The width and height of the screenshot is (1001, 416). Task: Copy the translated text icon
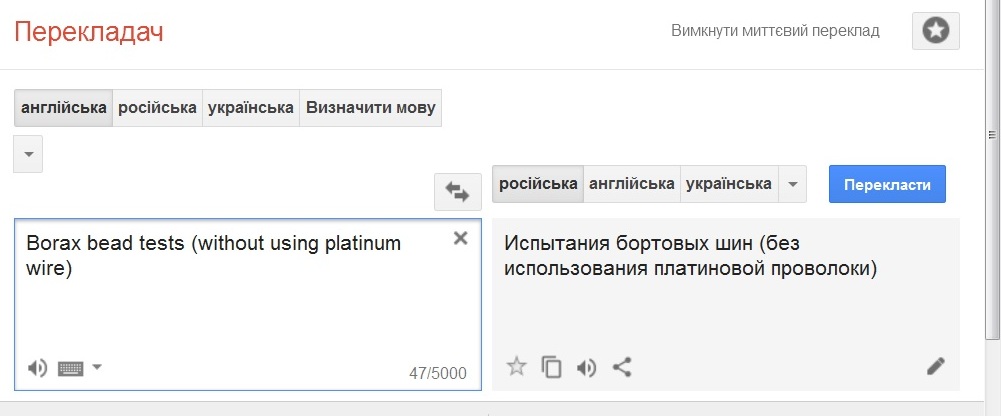coord(551,367)
